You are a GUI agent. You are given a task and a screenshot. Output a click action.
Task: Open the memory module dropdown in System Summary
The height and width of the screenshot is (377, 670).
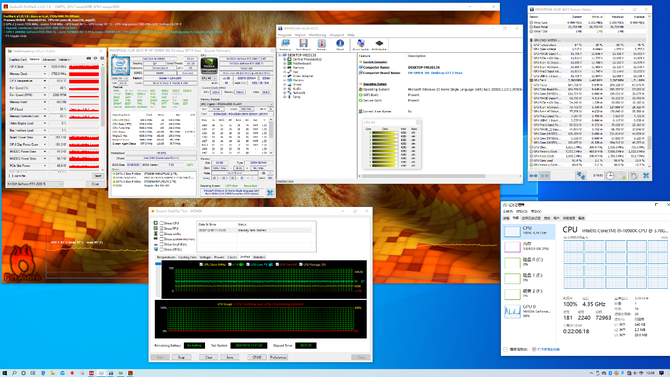[237, 104]
